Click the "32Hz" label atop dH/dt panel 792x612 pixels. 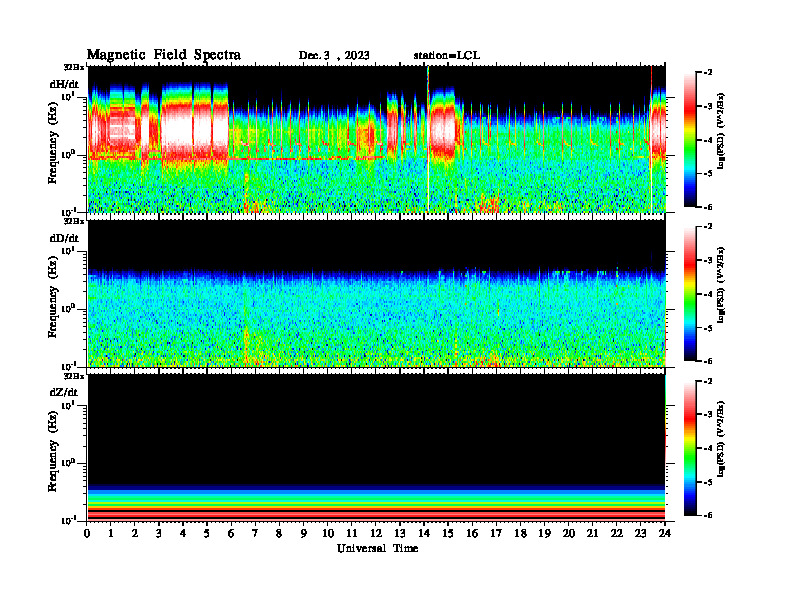click(x=73, y=67)
